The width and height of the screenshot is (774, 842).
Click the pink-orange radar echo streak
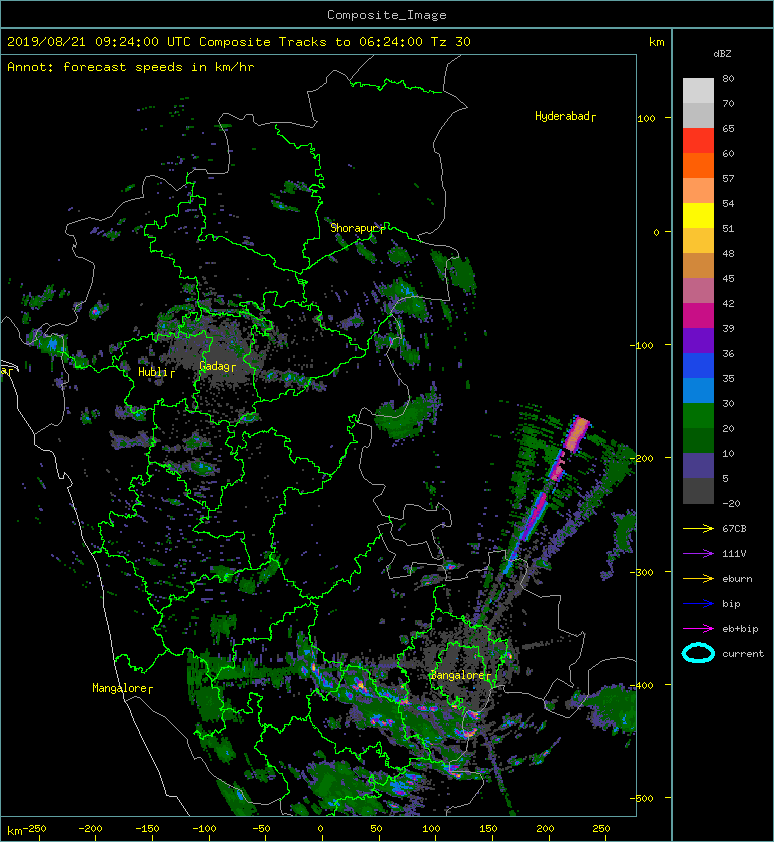(576, 434)
